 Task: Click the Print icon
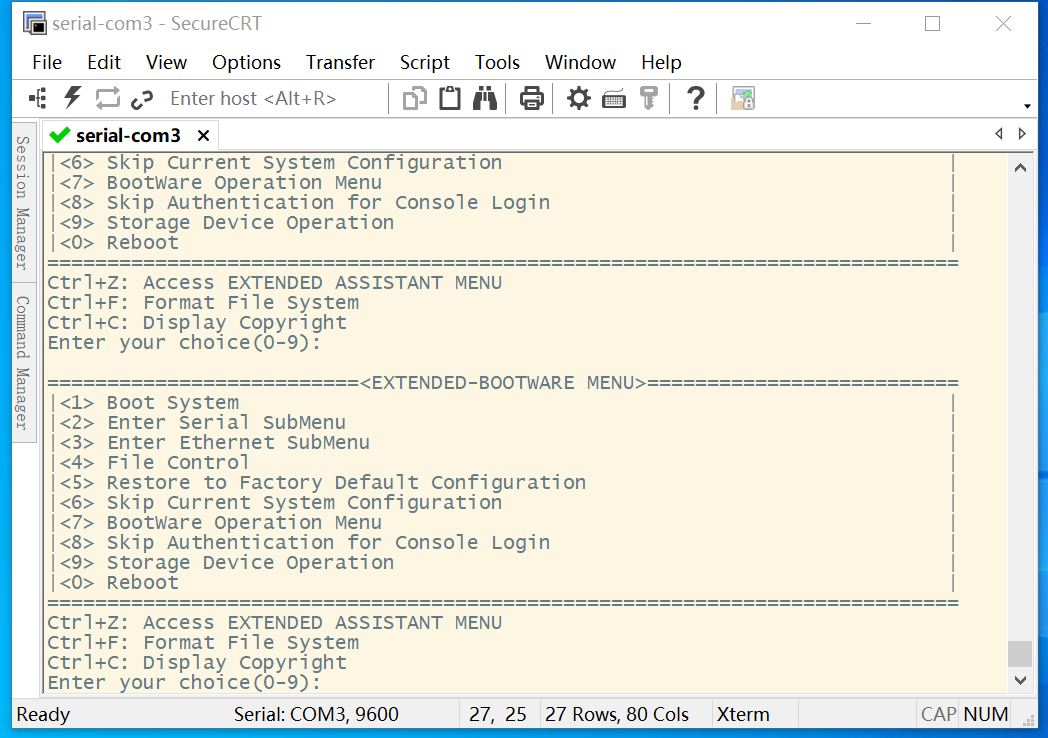tap(532, 98)
